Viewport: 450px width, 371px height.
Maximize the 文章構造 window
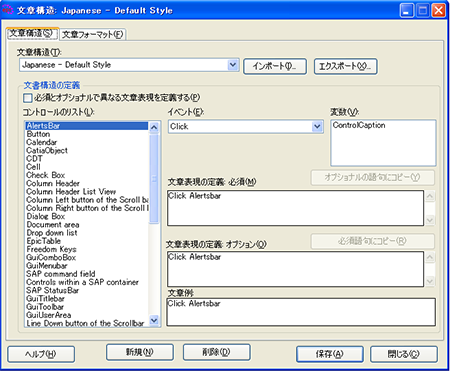click(x=423, y=10)
